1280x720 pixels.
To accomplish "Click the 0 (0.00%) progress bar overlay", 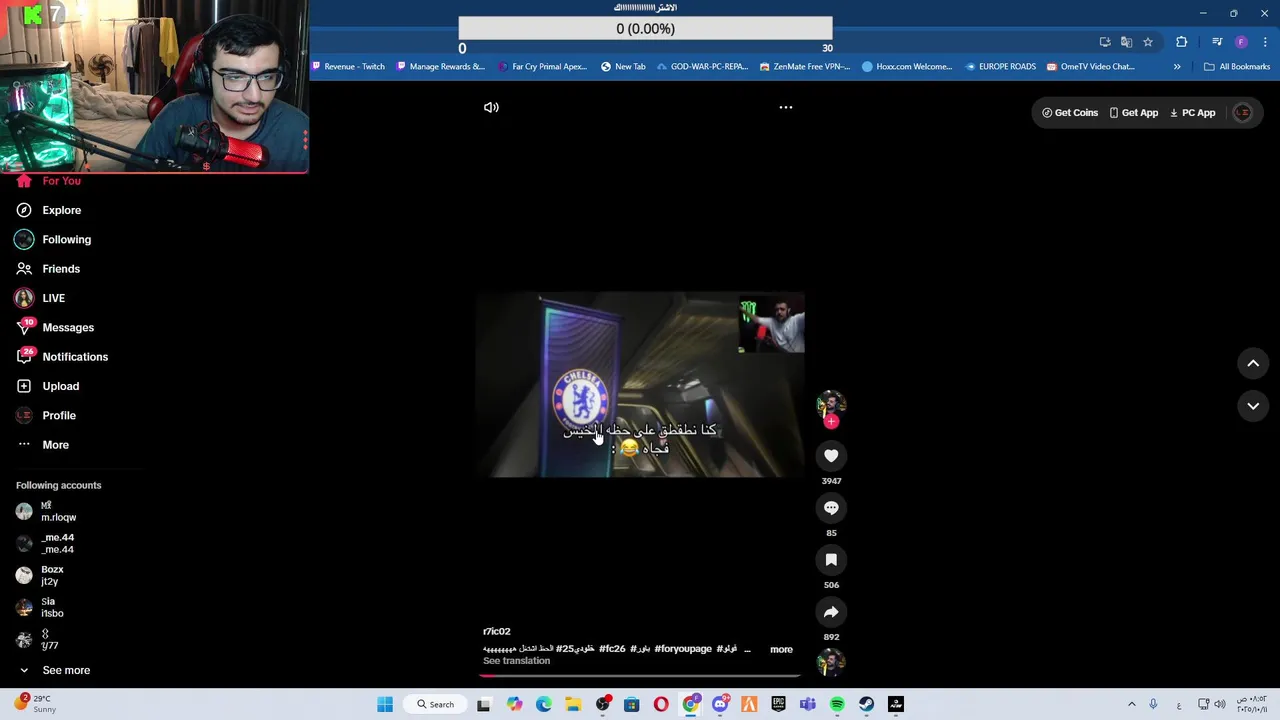I will pos(645,29).
